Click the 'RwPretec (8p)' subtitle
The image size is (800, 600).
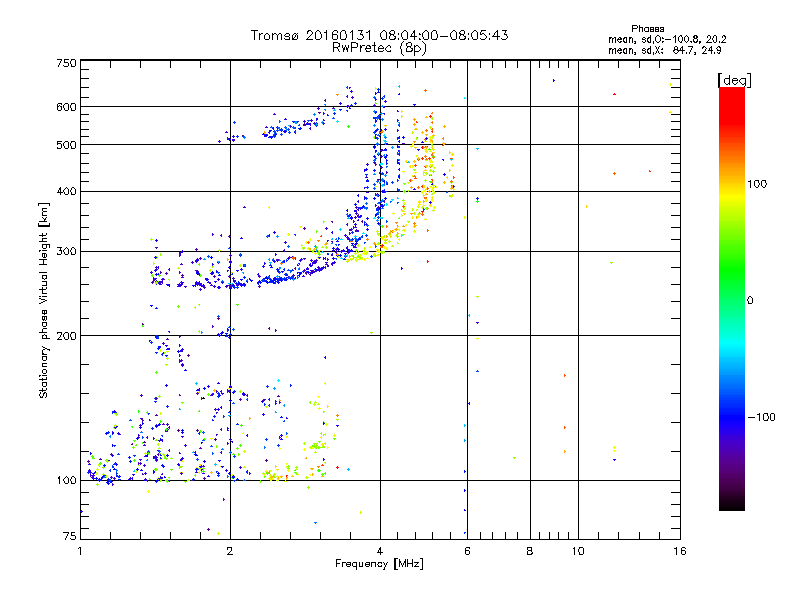coord(379,48)
